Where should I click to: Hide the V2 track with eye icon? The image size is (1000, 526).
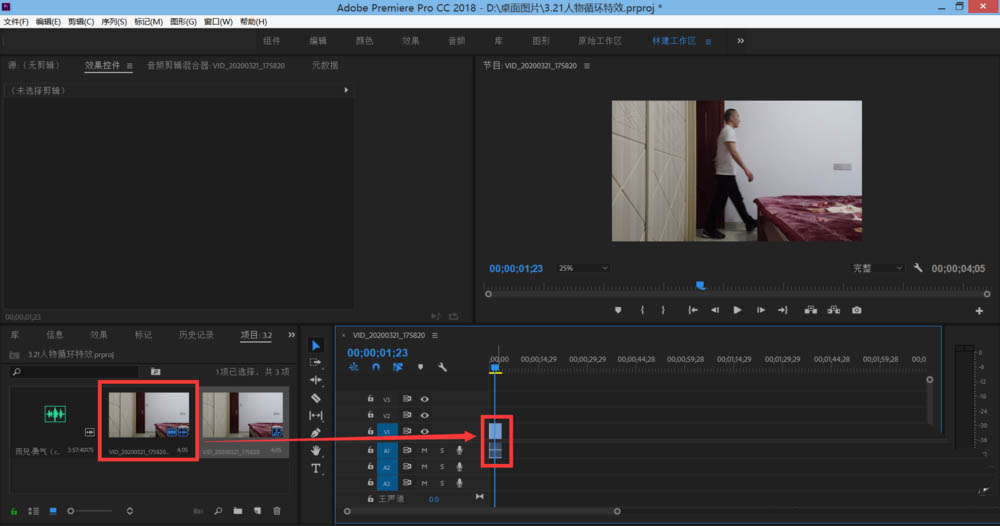click(424, 415)
